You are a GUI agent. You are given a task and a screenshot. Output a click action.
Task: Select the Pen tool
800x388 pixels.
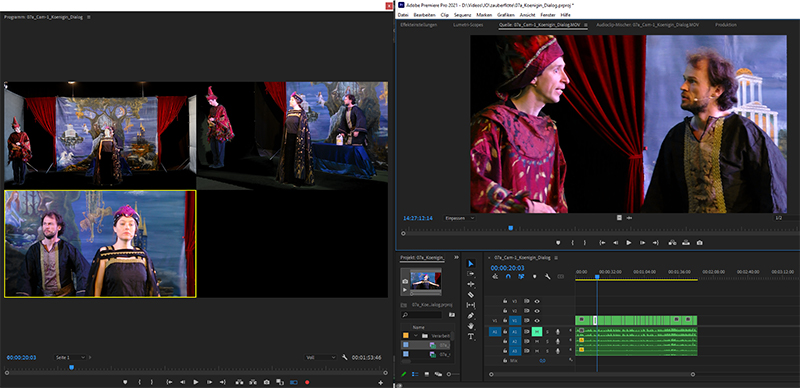click(x=470, y=316)
